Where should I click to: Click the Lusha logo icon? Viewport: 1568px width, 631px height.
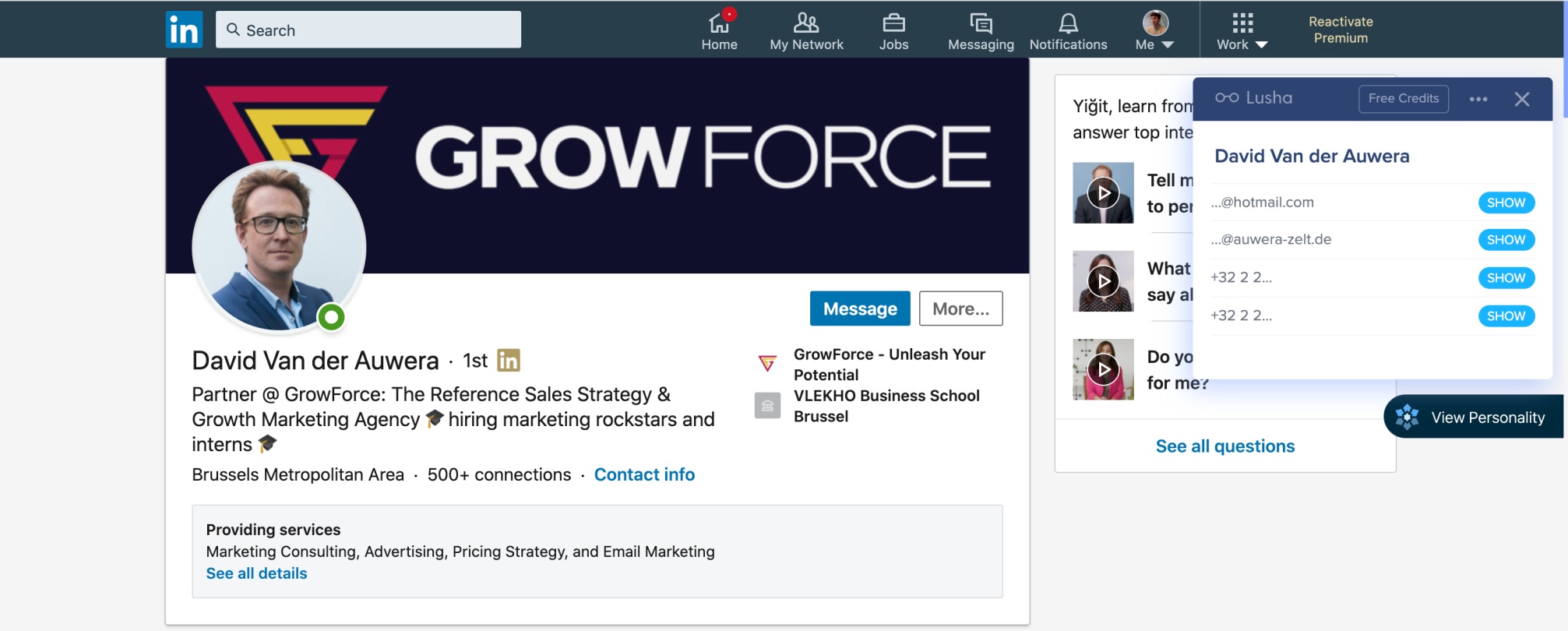1227,97
